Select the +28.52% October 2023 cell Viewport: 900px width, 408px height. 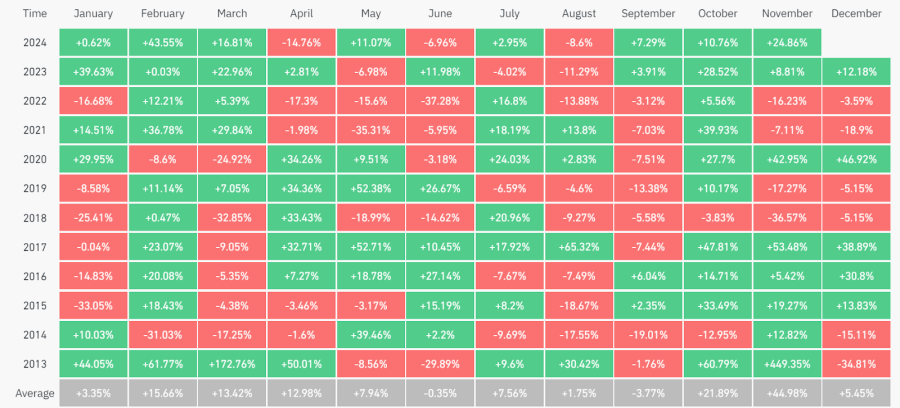717,71
